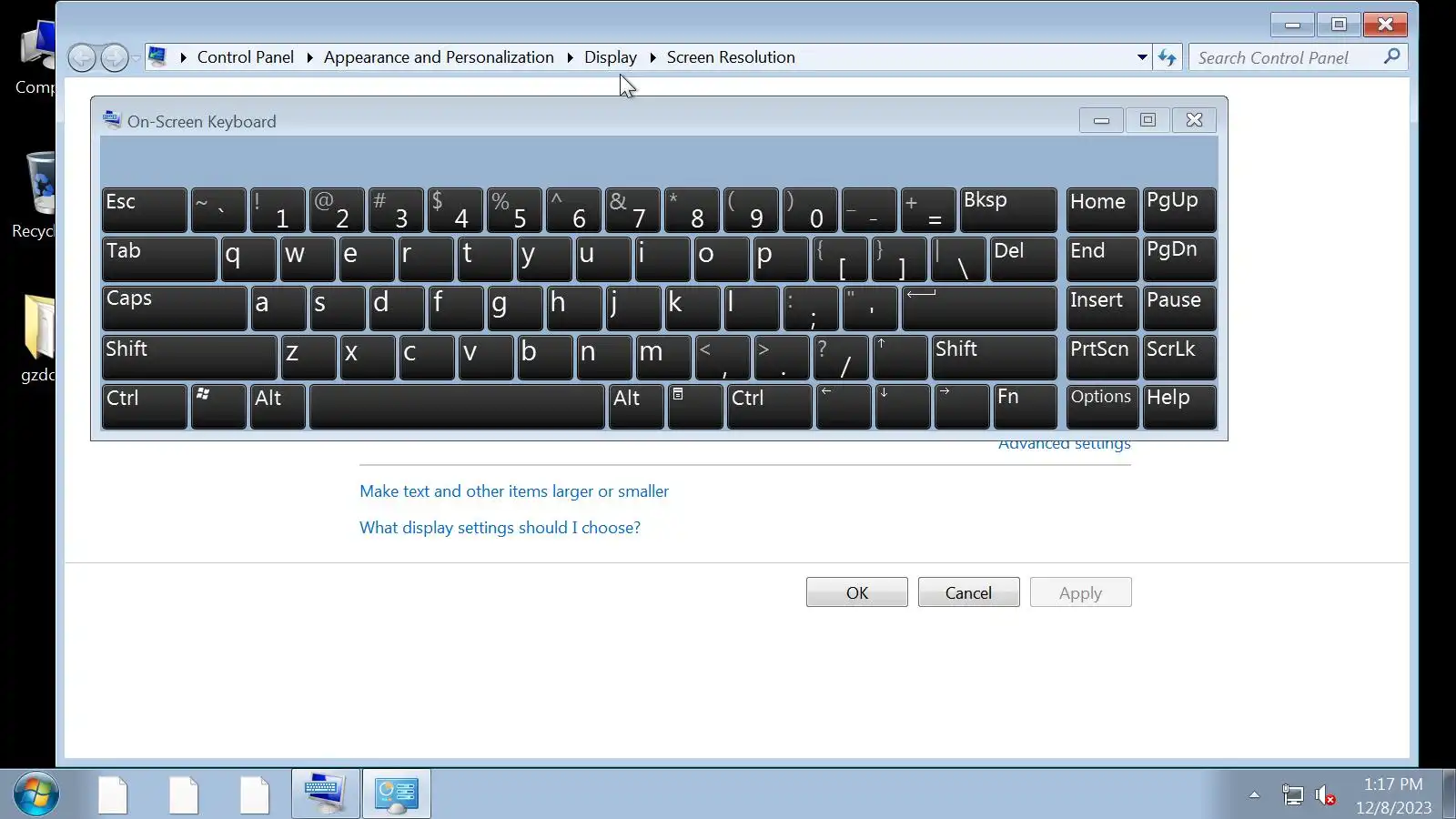This screenshot has height=819, width=1456.
Task: Select Appearance and Personalization breadcrumb
Action: pos(439,57)
